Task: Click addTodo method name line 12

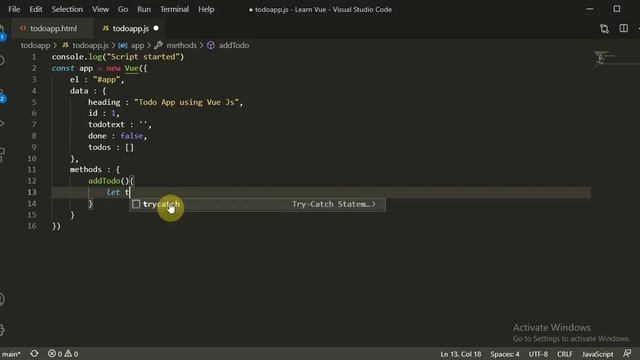Action: (x=104, y=181)
